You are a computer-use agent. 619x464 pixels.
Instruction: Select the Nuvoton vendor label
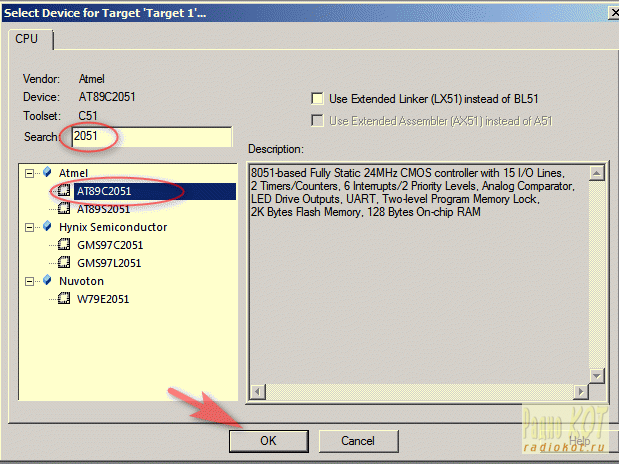pos(81,281)
